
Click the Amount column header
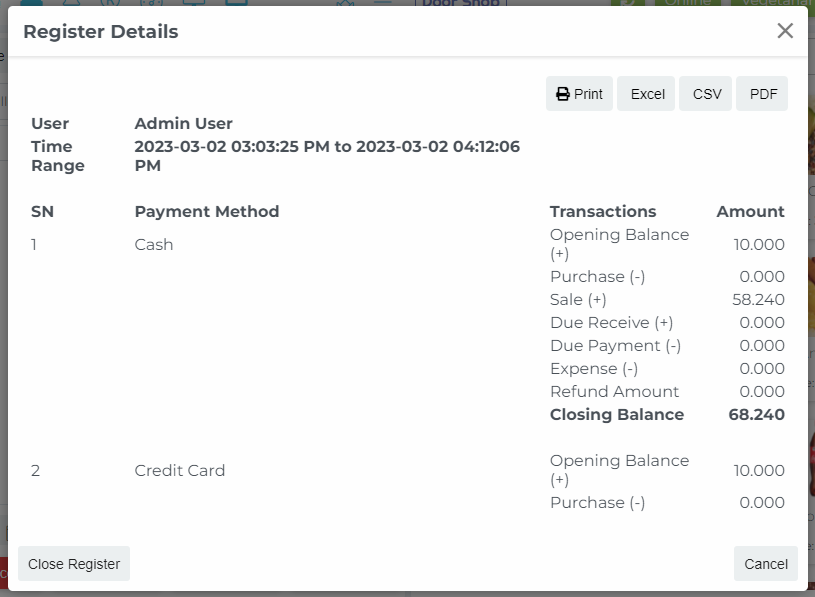click(750, 212)
